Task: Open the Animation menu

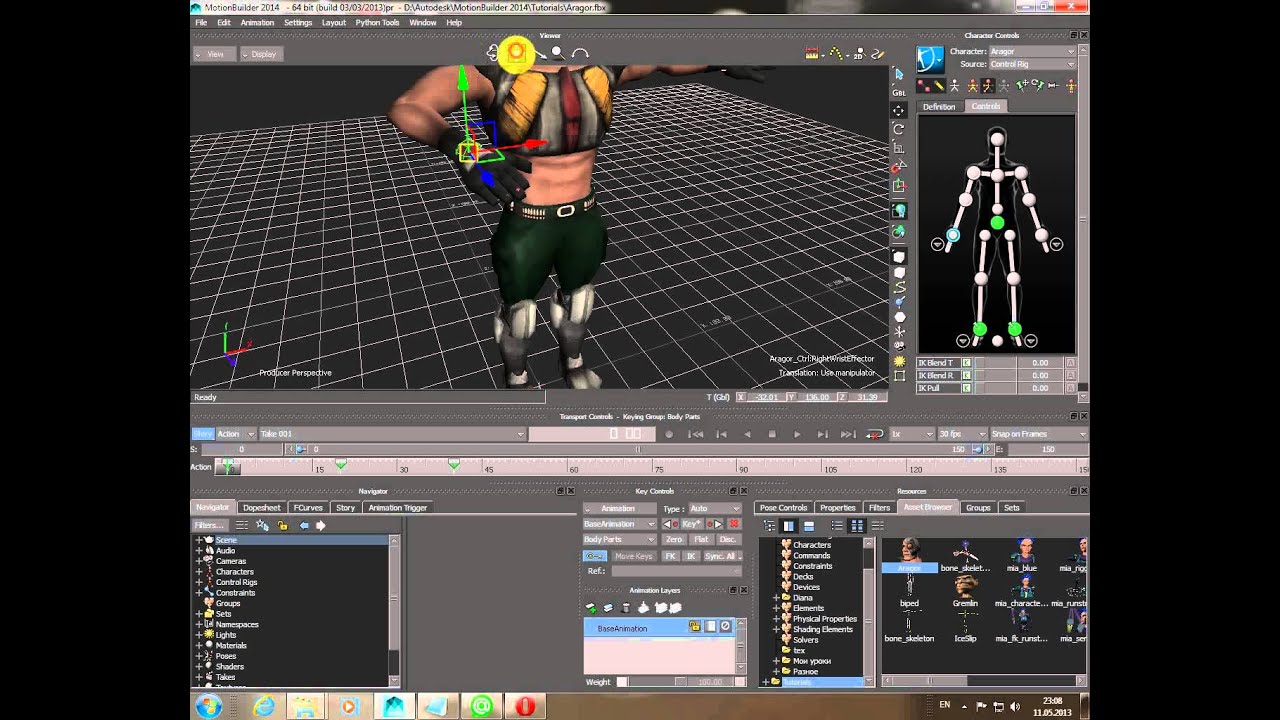Action: (257, 22)
